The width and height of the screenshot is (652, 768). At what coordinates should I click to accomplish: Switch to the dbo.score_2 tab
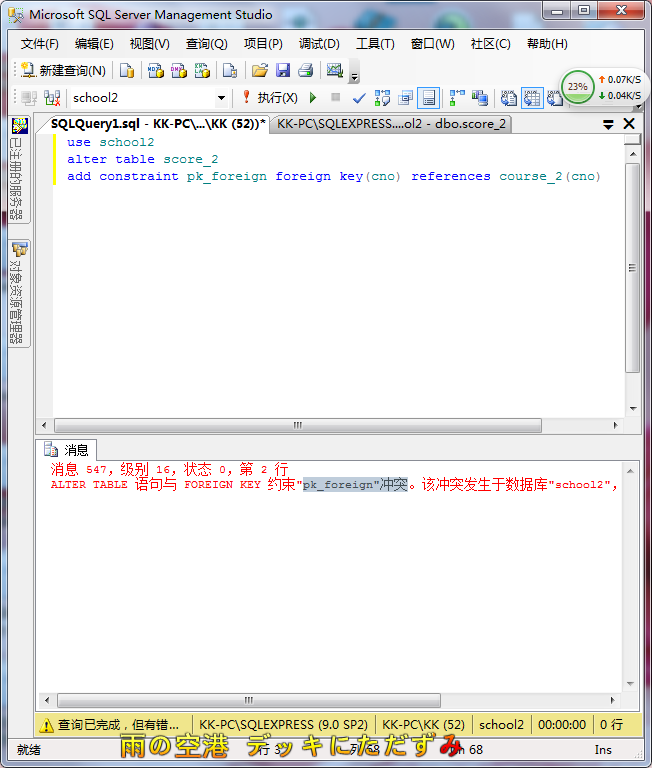pyautogui.click(x=391, y=124)
